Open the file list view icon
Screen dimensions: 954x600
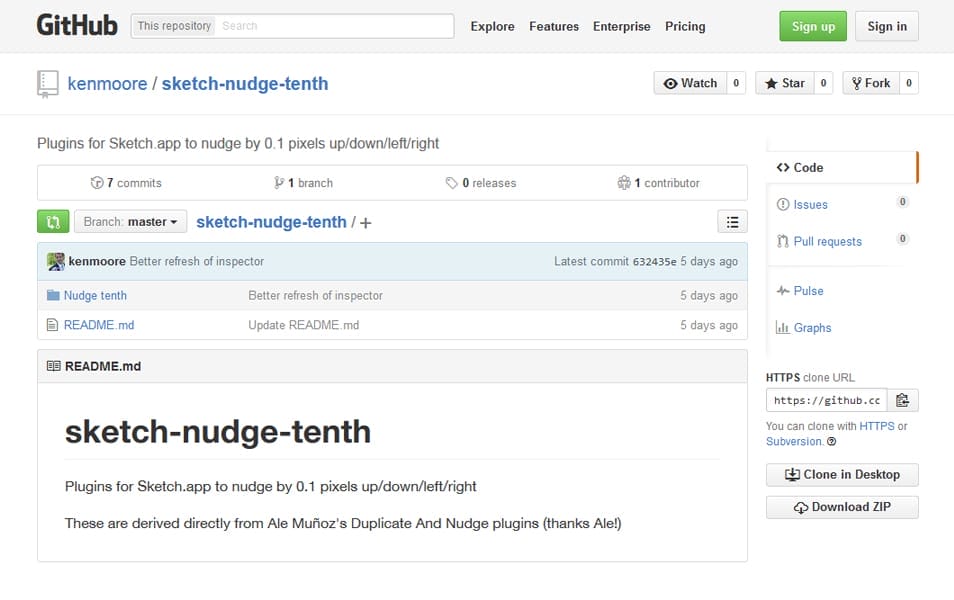[733, 221]
